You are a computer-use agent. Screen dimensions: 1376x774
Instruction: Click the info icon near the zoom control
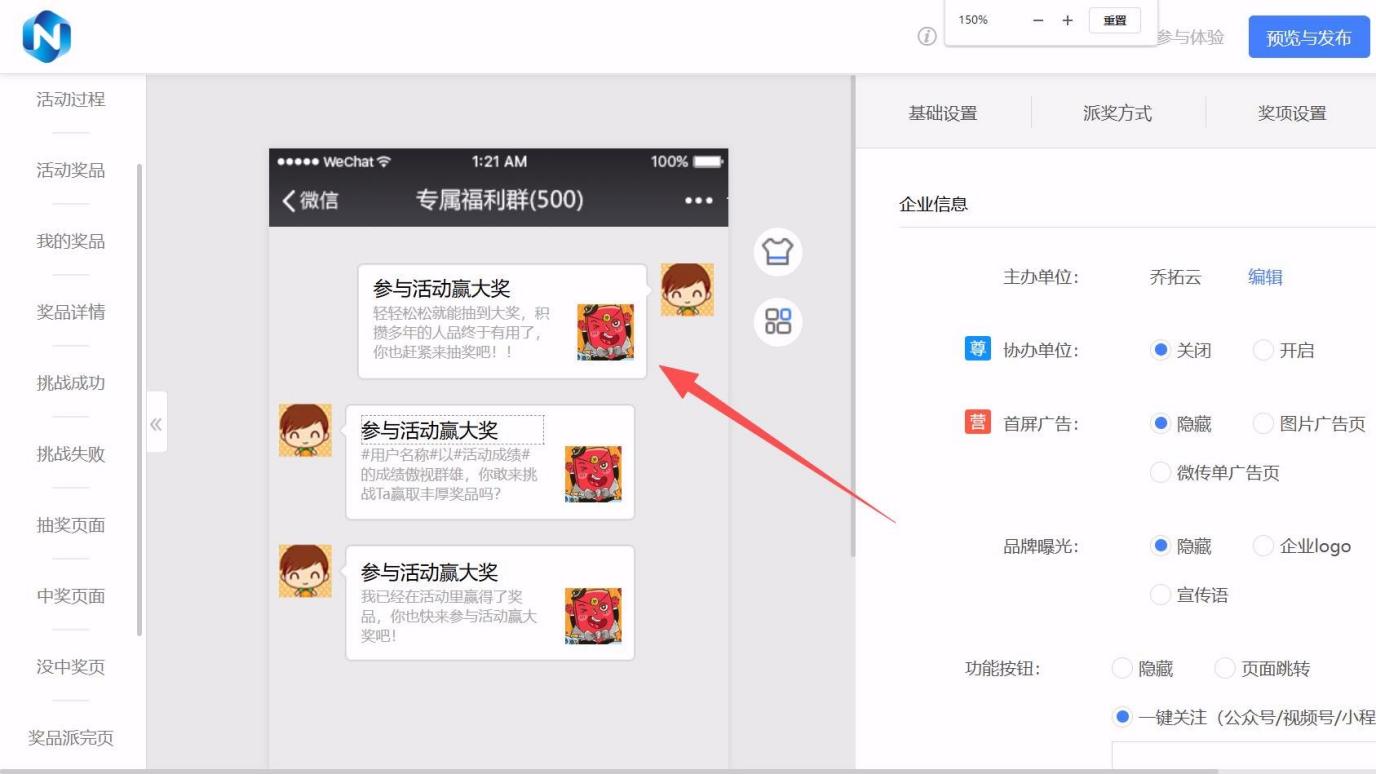[x=925, y=36]
